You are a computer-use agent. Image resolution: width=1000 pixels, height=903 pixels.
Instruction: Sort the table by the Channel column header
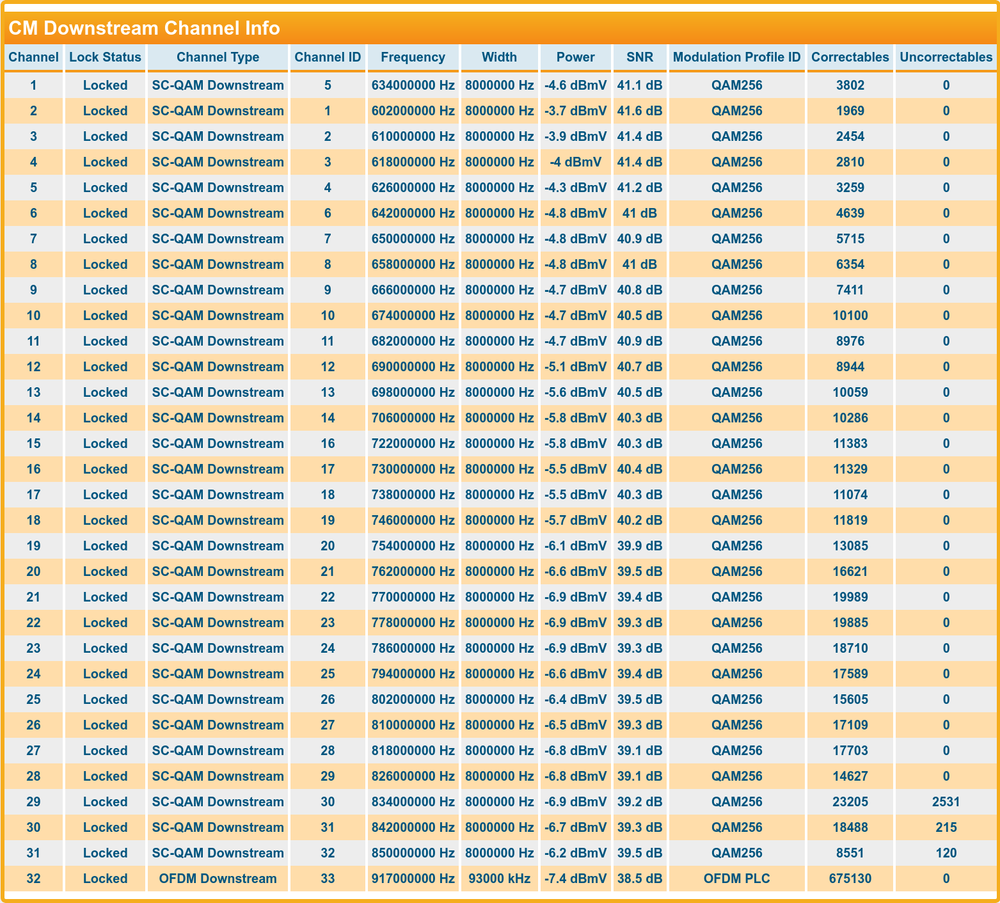pos(33,57)
